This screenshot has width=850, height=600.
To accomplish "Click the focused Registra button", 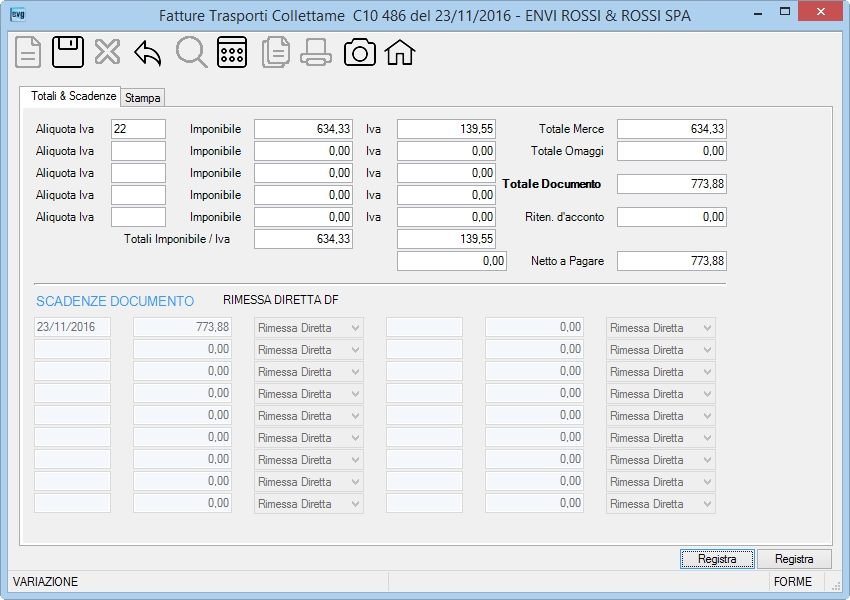I will [x=717, y=559].
